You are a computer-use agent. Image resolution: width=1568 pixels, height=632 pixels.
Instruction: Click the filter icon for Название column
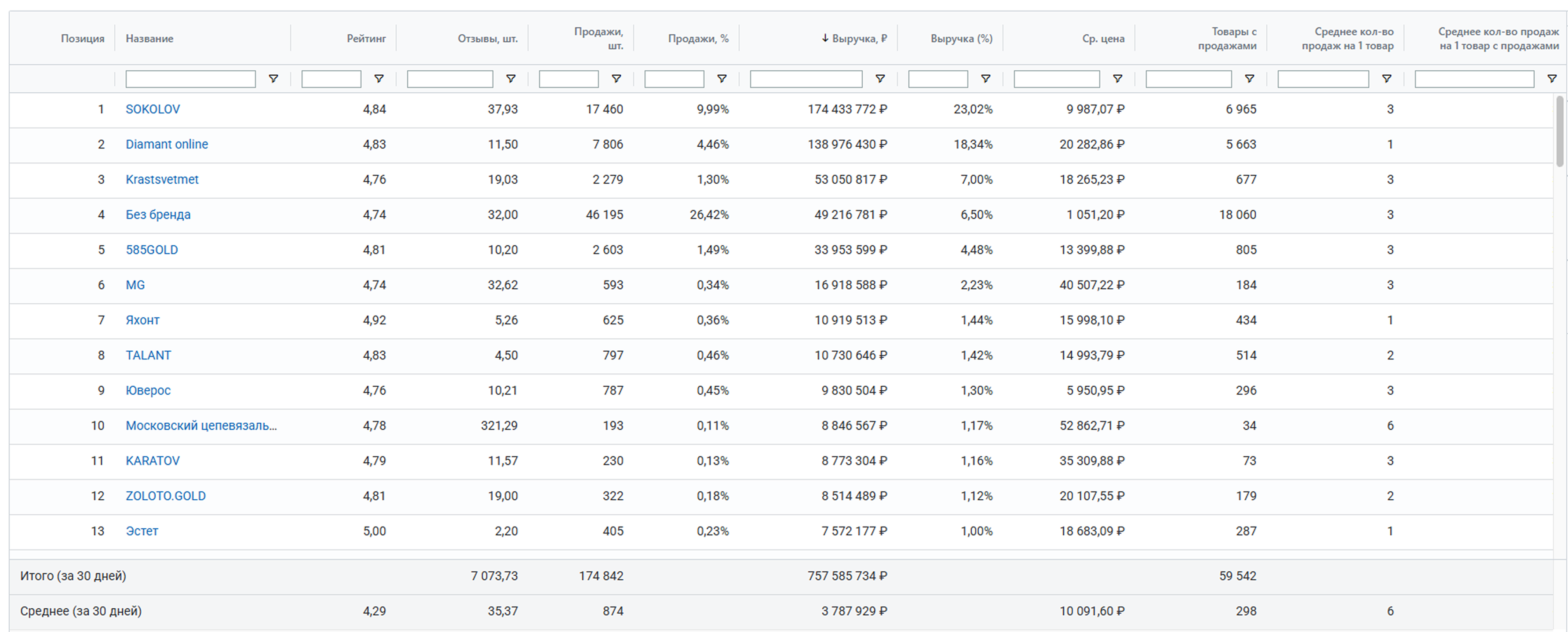tap(273, 79)
